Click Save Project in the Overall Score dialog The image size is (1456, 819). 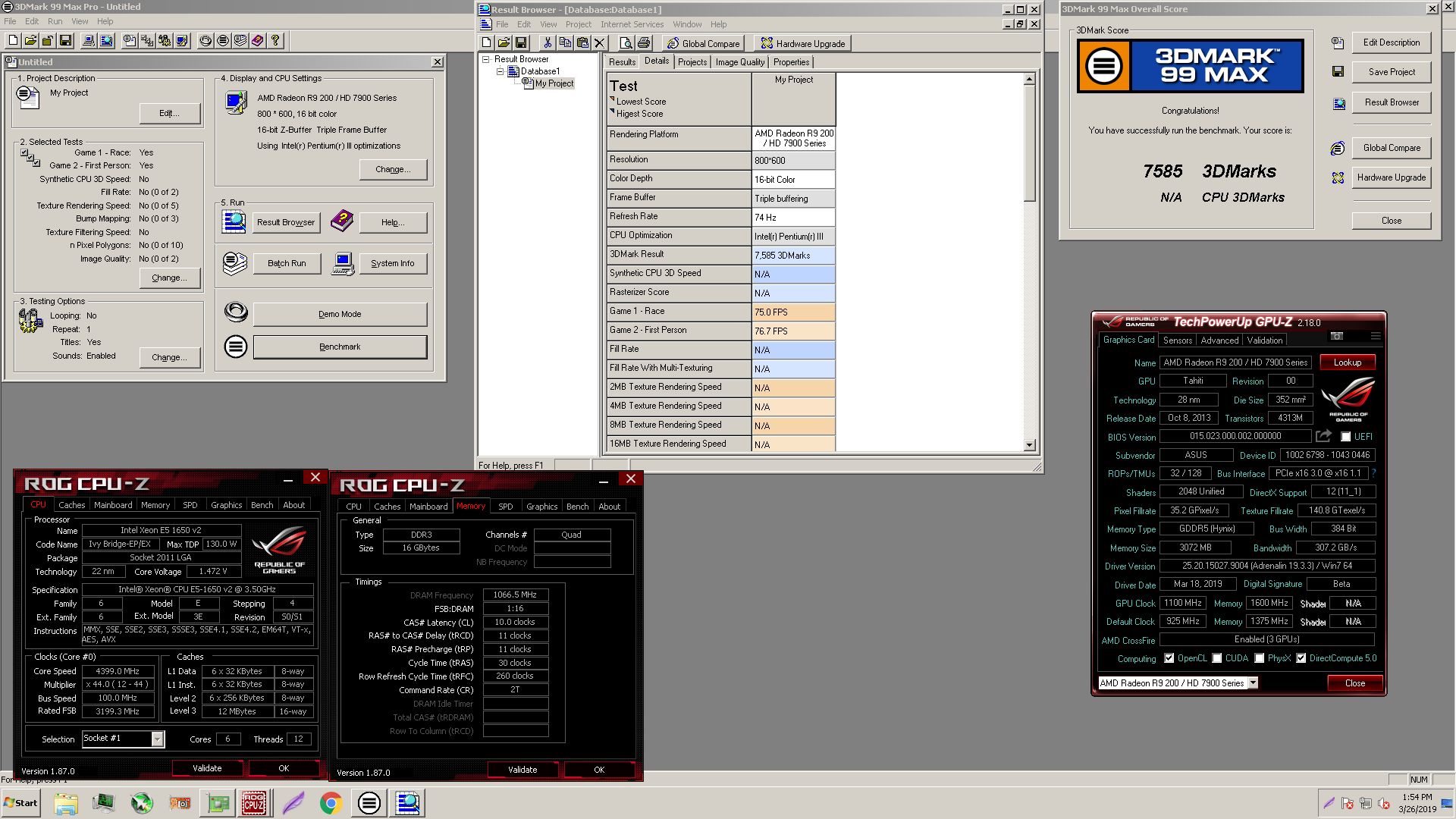(x=1391, y=72)
